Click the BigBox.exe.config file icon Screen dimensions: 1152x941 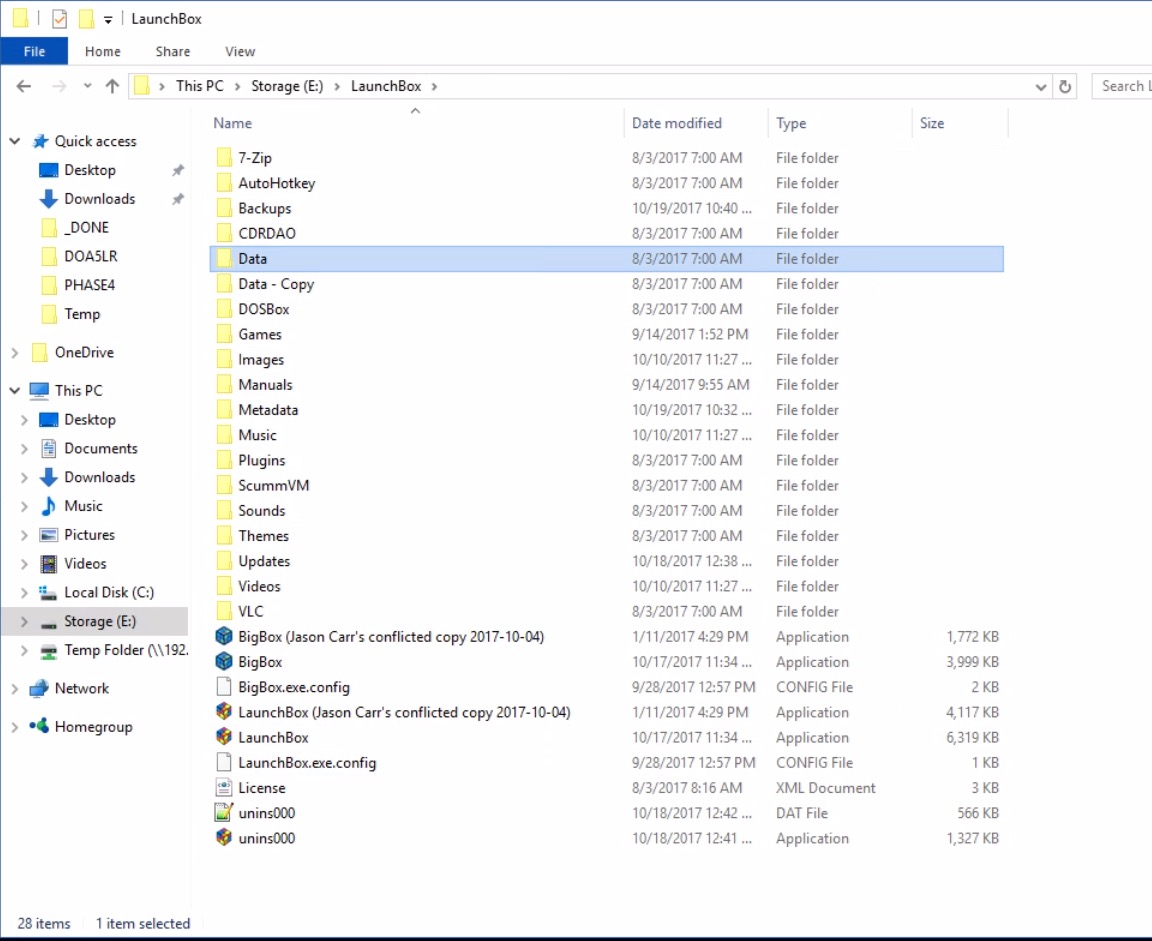(224, 687)
